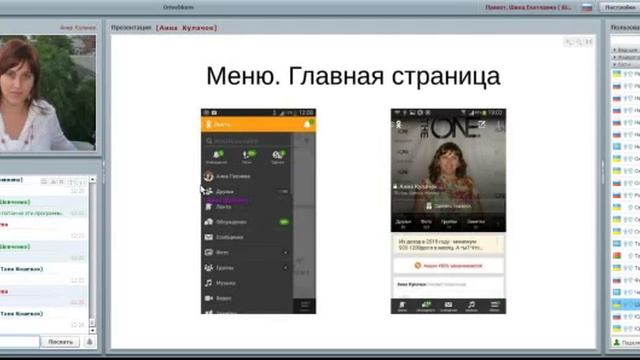Expand the arrow next to Группы in left phone

pyautogui.click(x=285, y=268)
